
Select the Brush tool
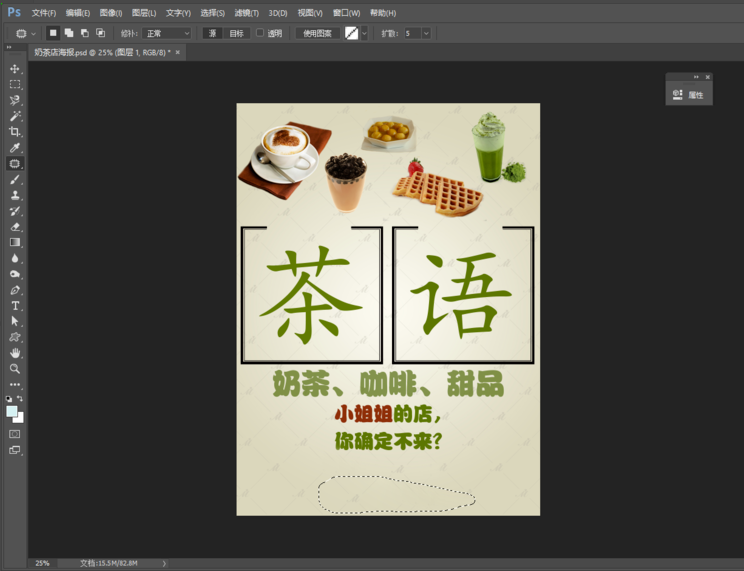click(x=15, y=180)
